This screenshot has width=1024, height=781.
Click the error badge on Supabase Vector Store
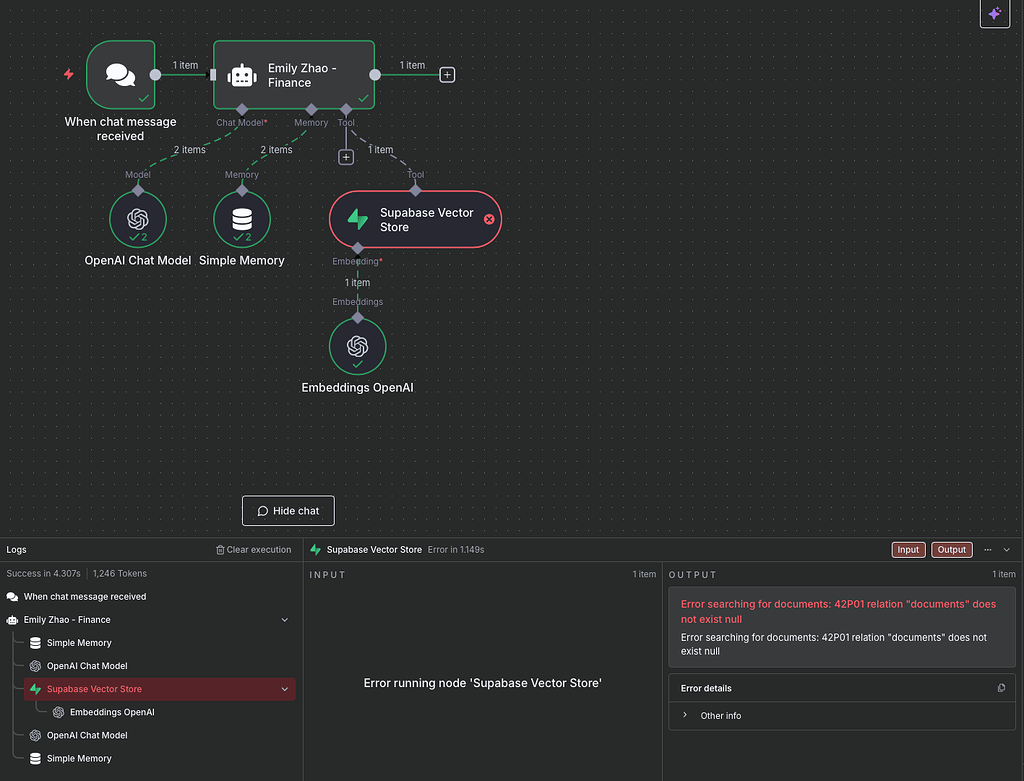pyautogui.click(x=489, y=218)
